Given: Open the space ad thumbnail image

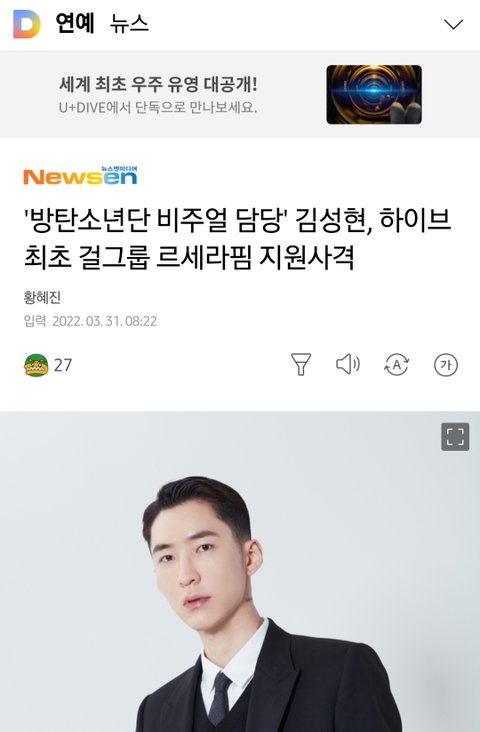Looking at the screenshot, I should point(374,94).
